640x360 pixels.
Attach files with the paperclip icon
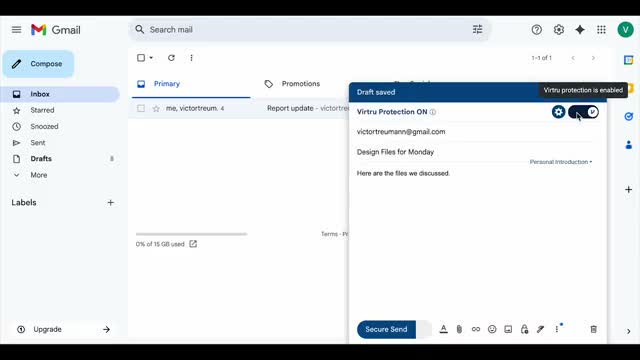[x=459, y=329]
